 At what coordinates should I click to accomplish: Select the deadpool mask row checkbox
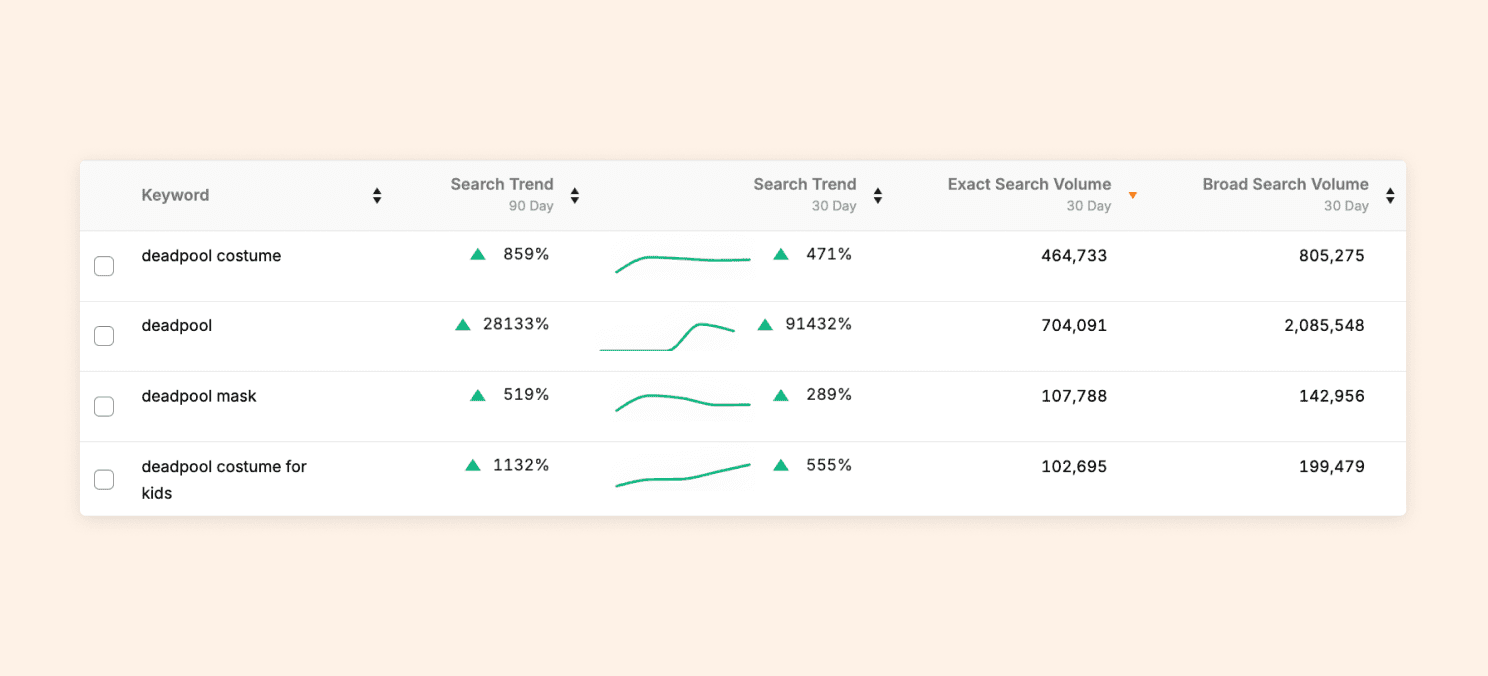(104, 406)
